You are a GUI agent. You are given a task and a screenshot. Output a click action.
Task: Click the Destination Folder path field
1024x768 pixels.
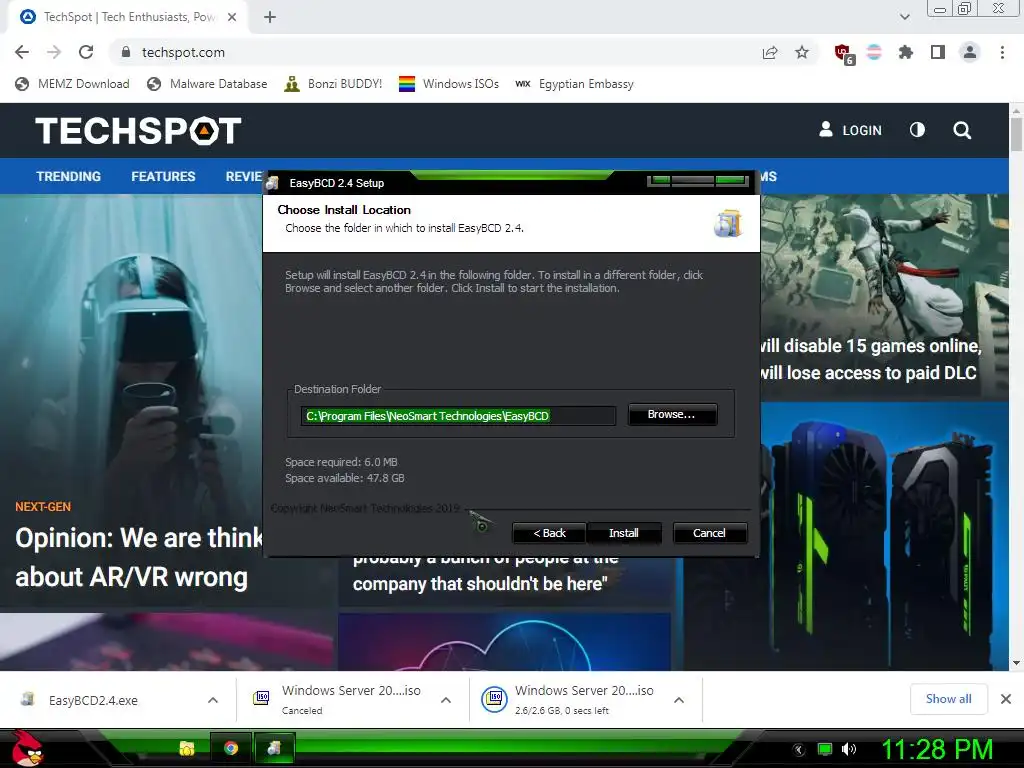pos(458,416)
